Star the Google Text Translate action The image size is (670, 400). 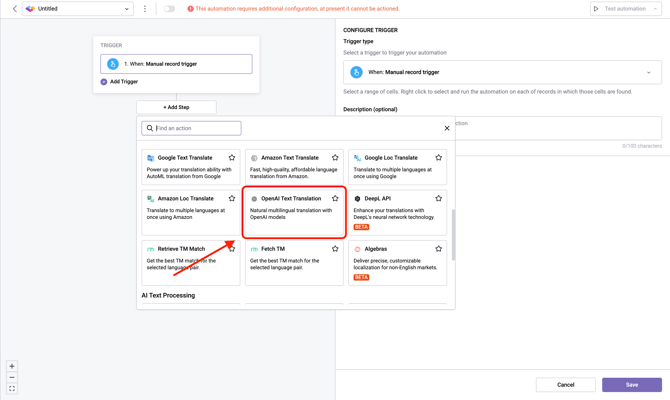(232, 158)
